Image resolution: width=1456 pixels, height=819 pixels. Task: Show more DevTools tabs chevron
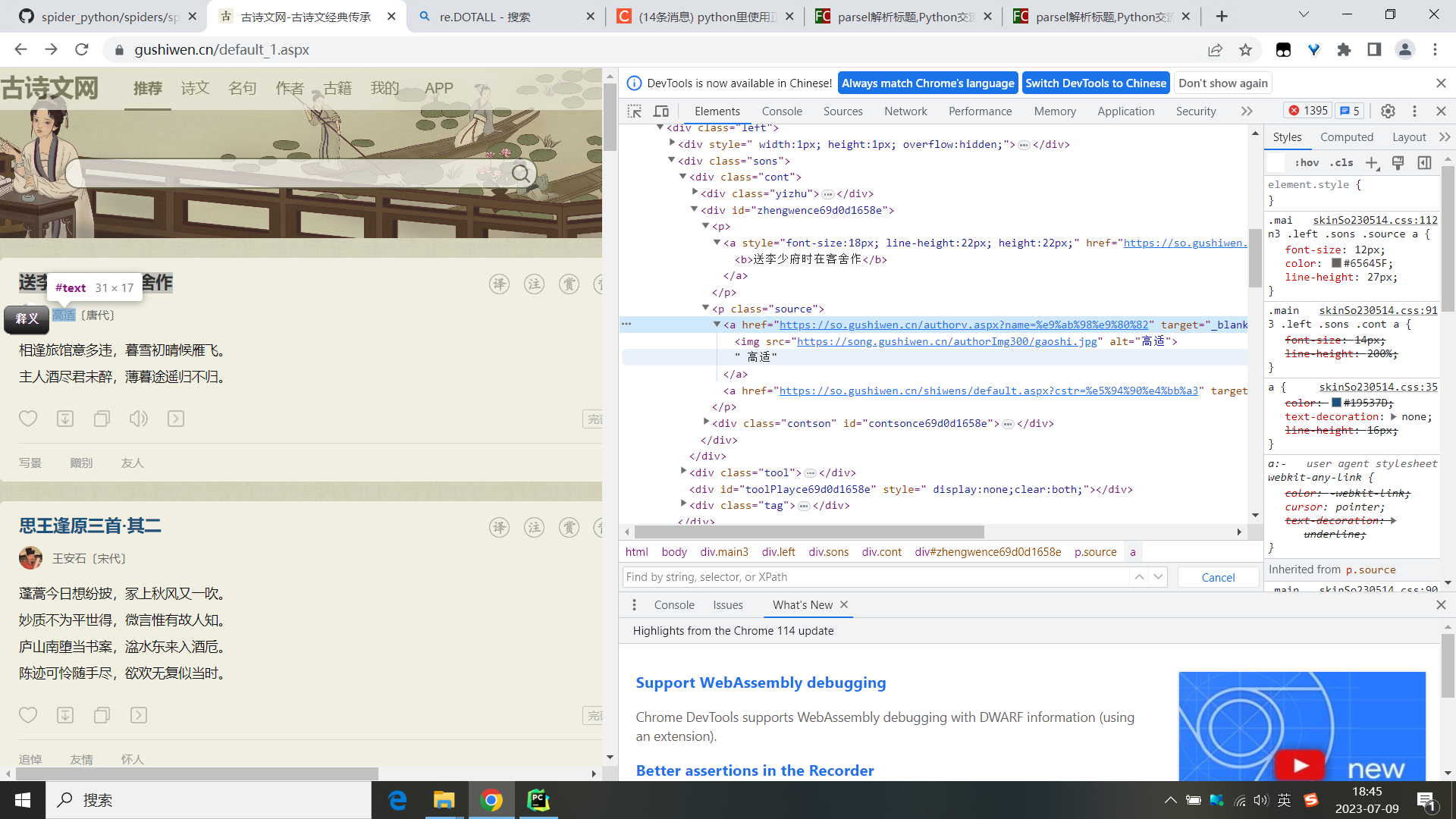click(x=1247, y=111)
